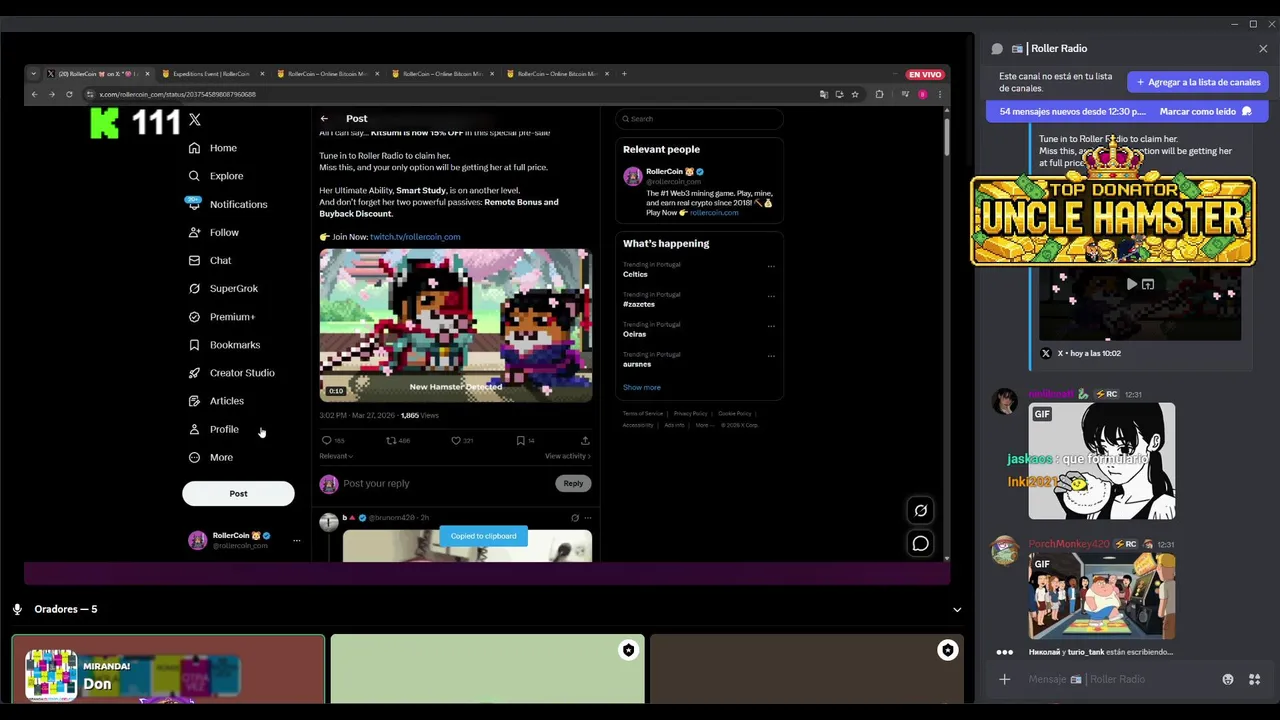Open a new browser tab
Image resolution: width=1280 pixels, height=720 pixels.
[x=624, y=73]
